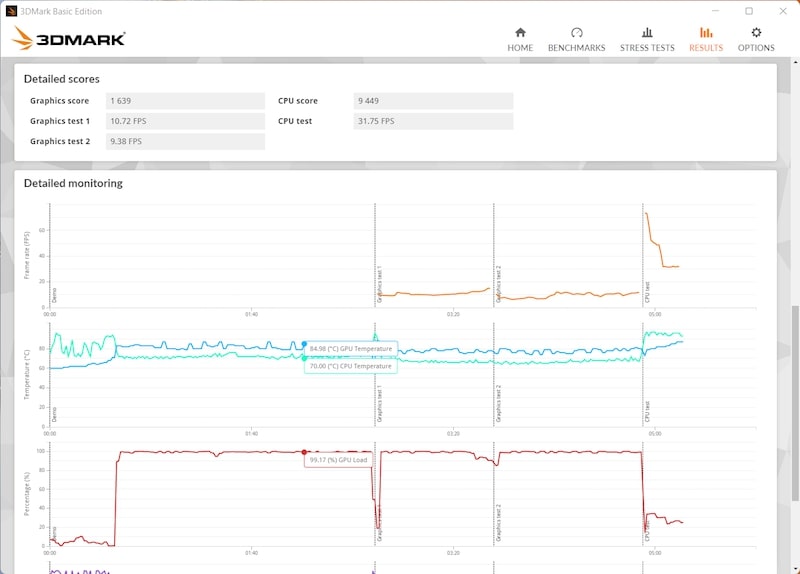Click 3DMark app icon in title bar
800x574 pixels.
coord(11,11)
